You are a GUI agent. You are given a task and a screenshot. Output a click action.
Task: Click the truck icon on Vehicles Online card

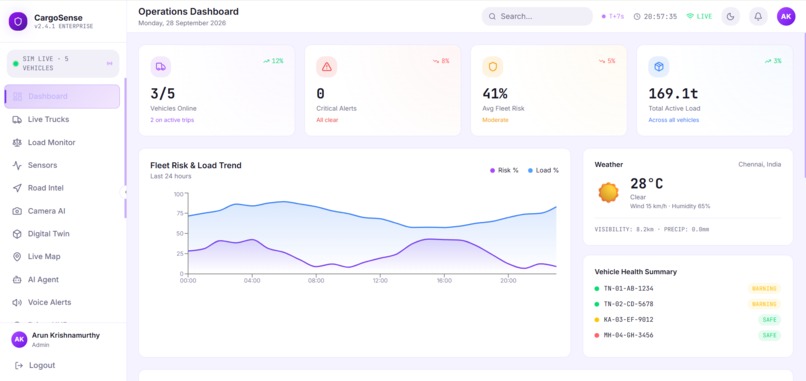click(x=160, y=67)
